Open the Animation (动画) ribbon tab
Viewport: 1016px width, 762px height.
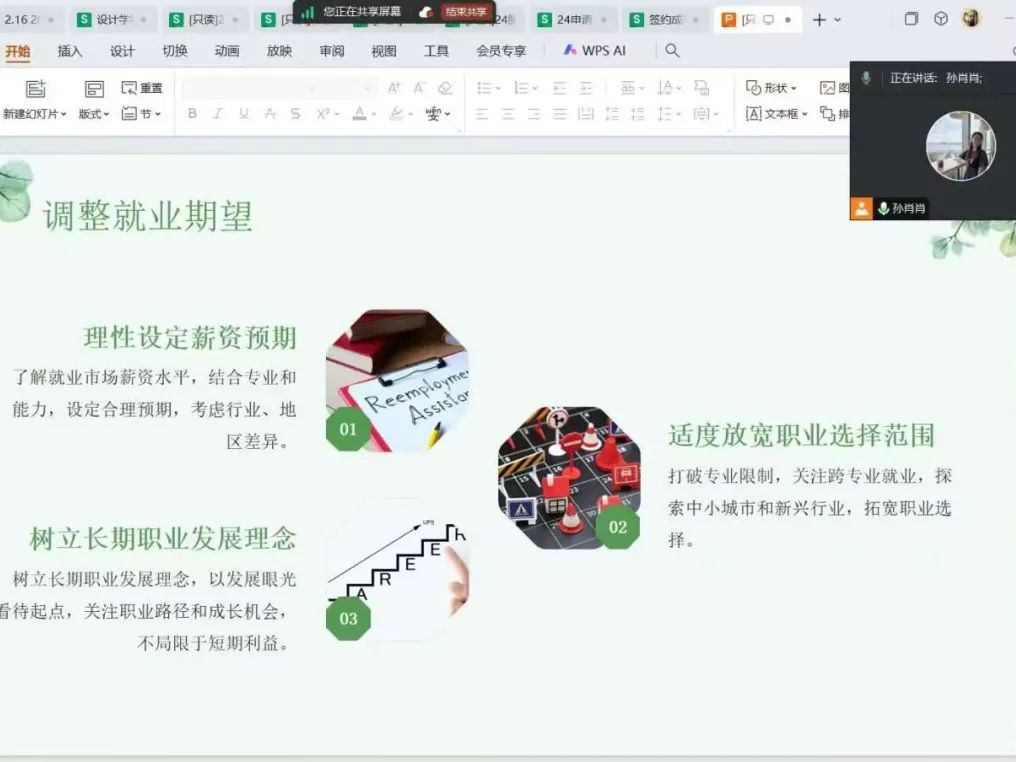(226, 51)
